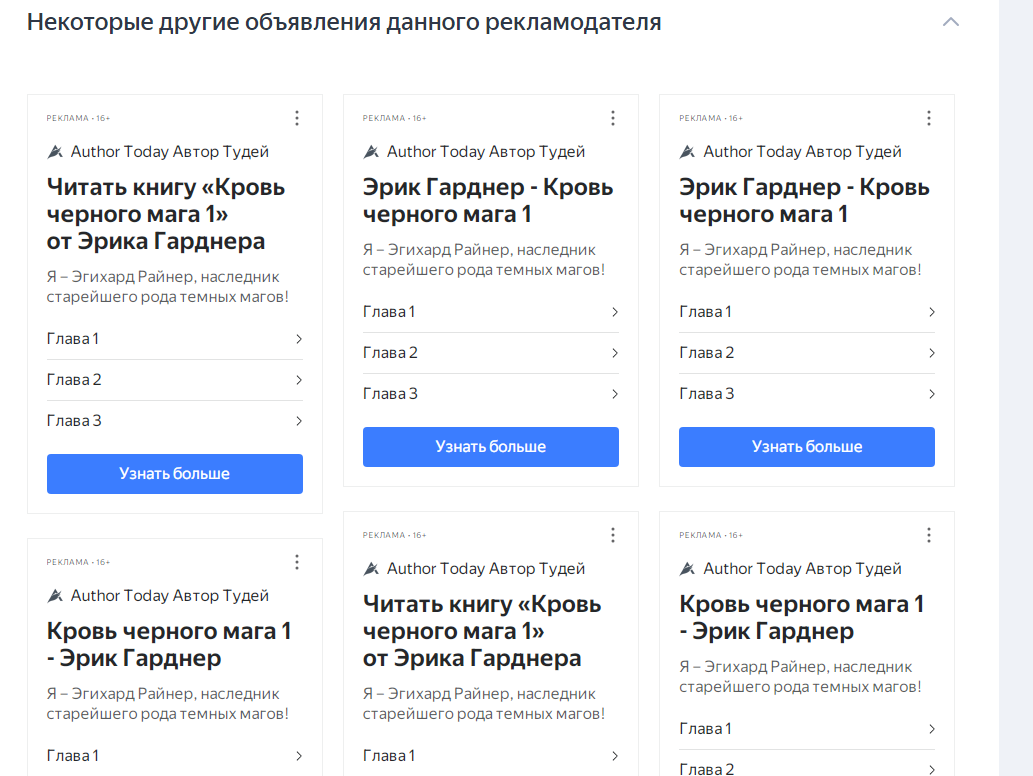
Task: Select Глава 3 row in top-left ad
Action: pyautogui.click(x=174, y=421)
